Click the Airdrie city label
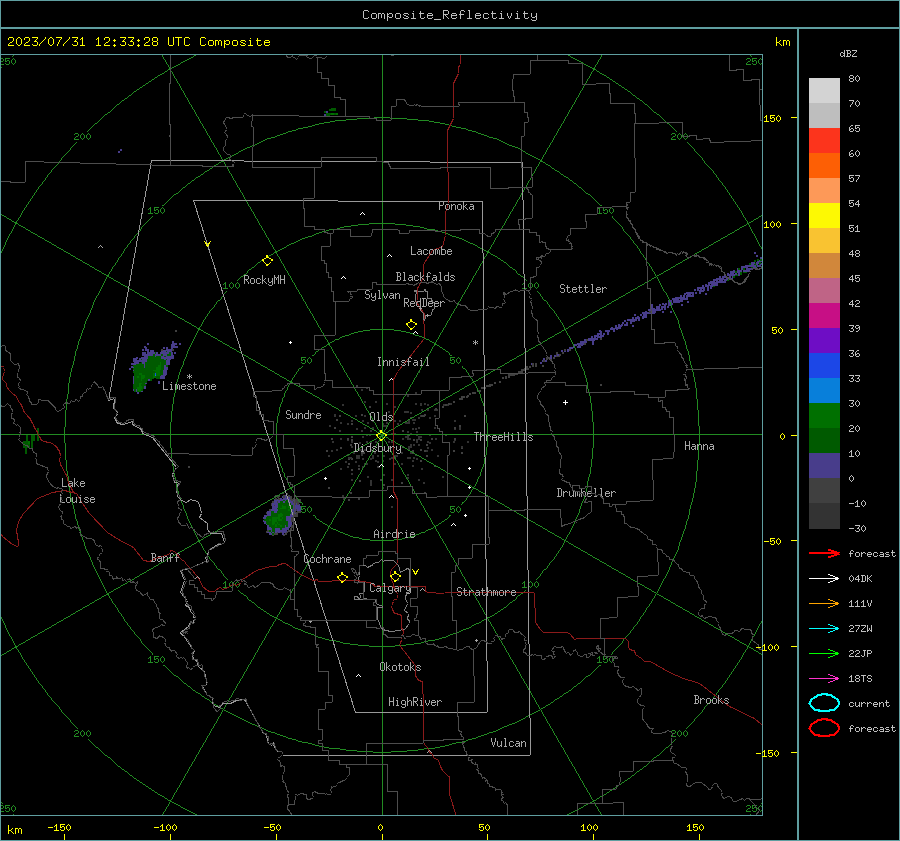The image size is (900, 841). 394,534
